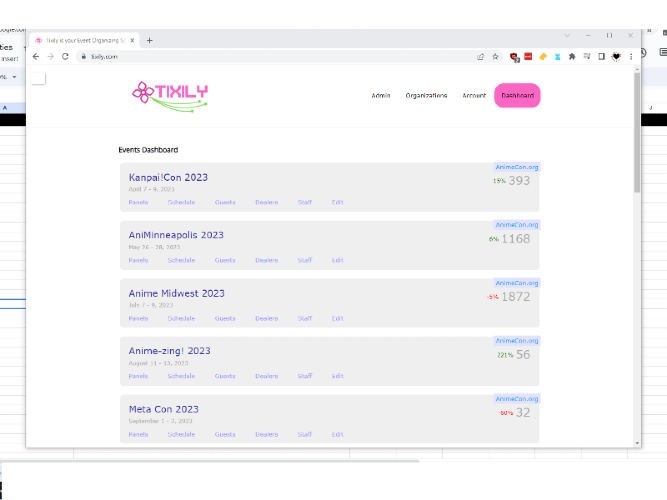Close the Tixily browser tab

click(132, 40)
